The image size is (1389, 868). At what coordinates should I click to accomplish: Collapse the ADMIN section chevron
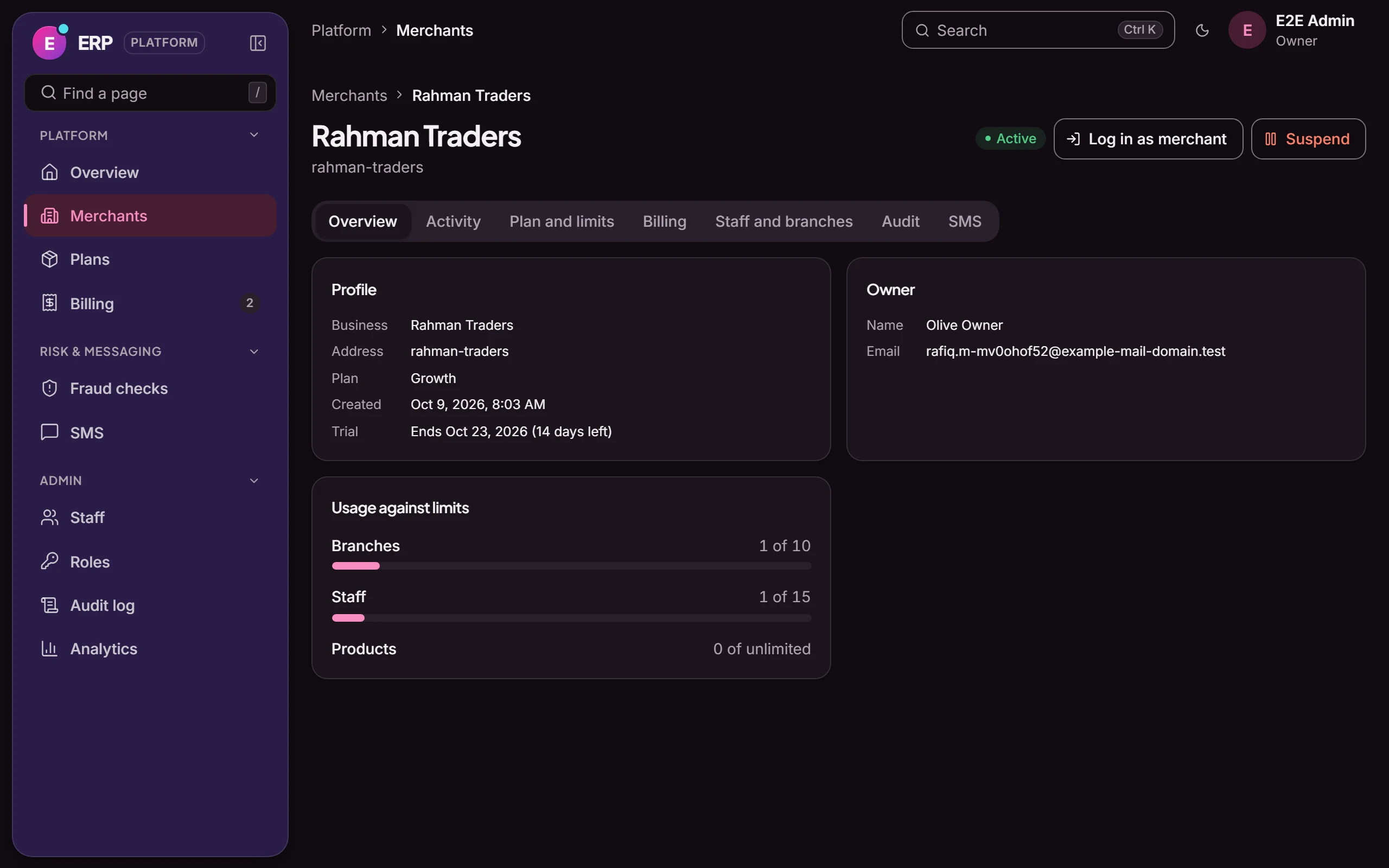[254, 481]
